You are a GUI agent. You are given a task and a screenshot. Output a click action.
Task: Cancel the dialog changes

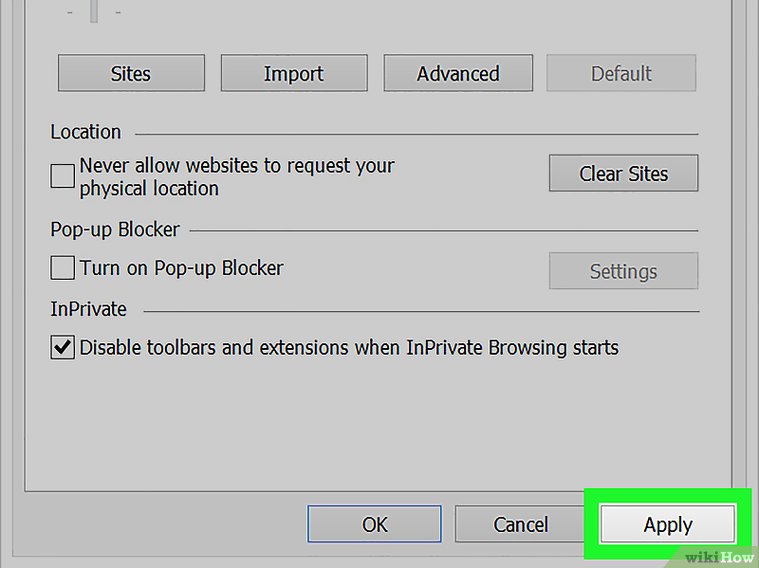[520, 524]
